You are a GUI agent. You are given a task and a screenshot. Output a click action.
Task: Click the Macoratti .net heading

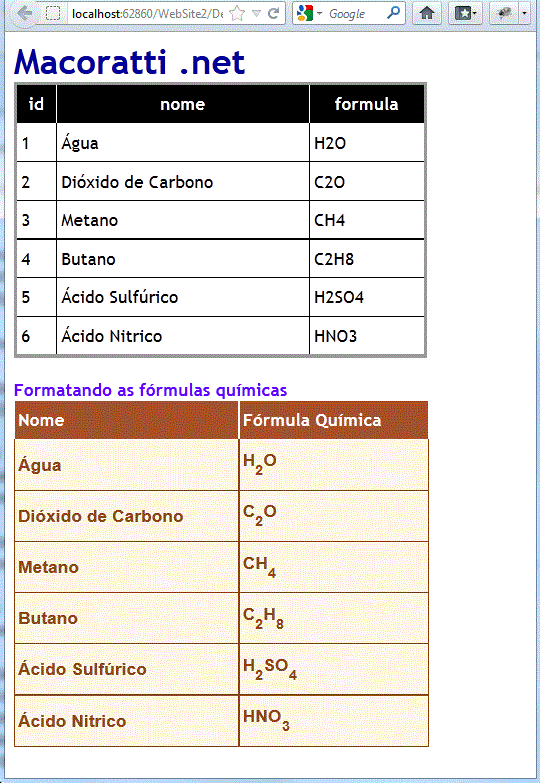pyautogui.click(x=130, y=62)
